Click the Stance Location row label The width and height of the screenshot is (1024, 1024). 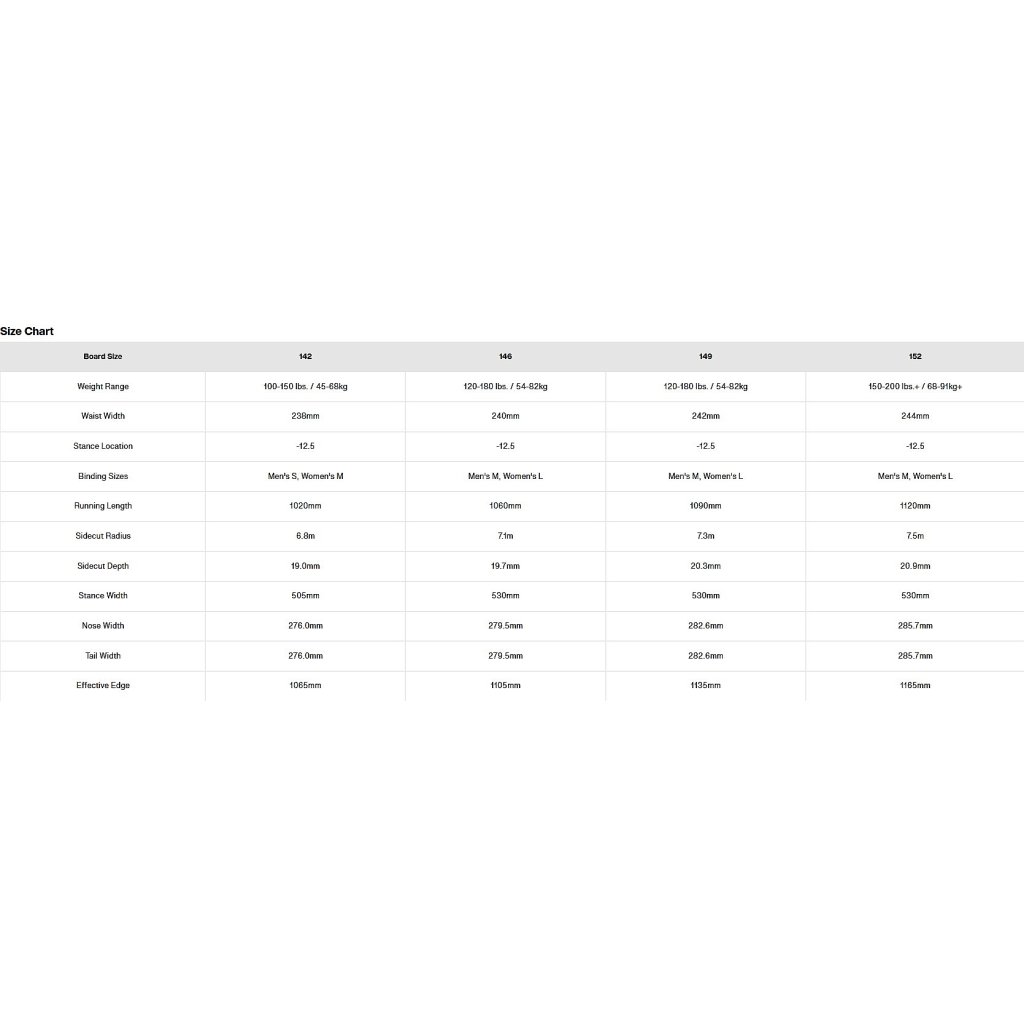pyautogui.click(x=103, y=446)
